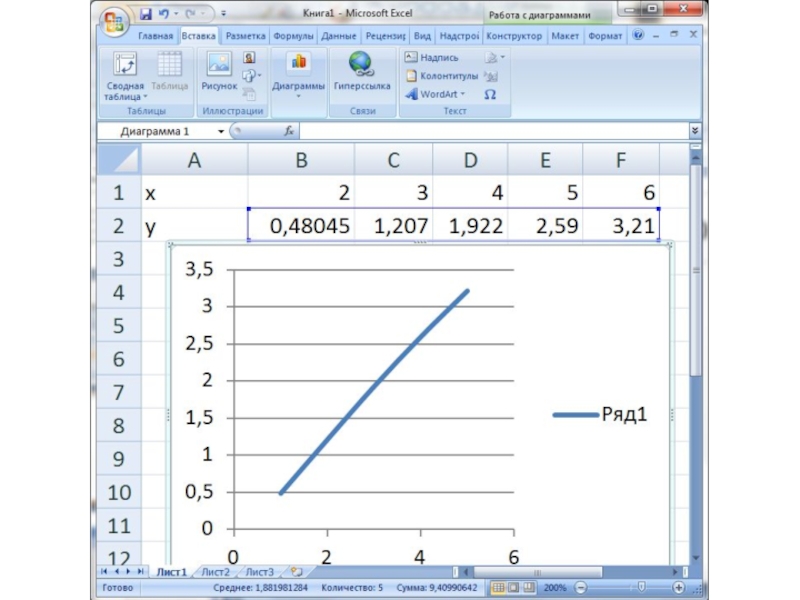The height and width of the screenshot is (600, 800).
Task: Click the Таблица icon
Action: (169, 71)
